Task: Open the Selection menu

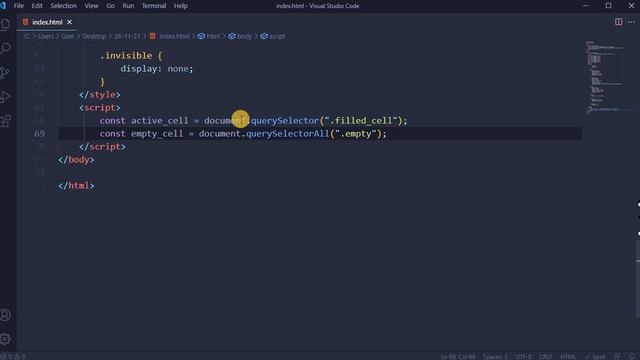Action: pyautogui.click(x=64, y=6)
